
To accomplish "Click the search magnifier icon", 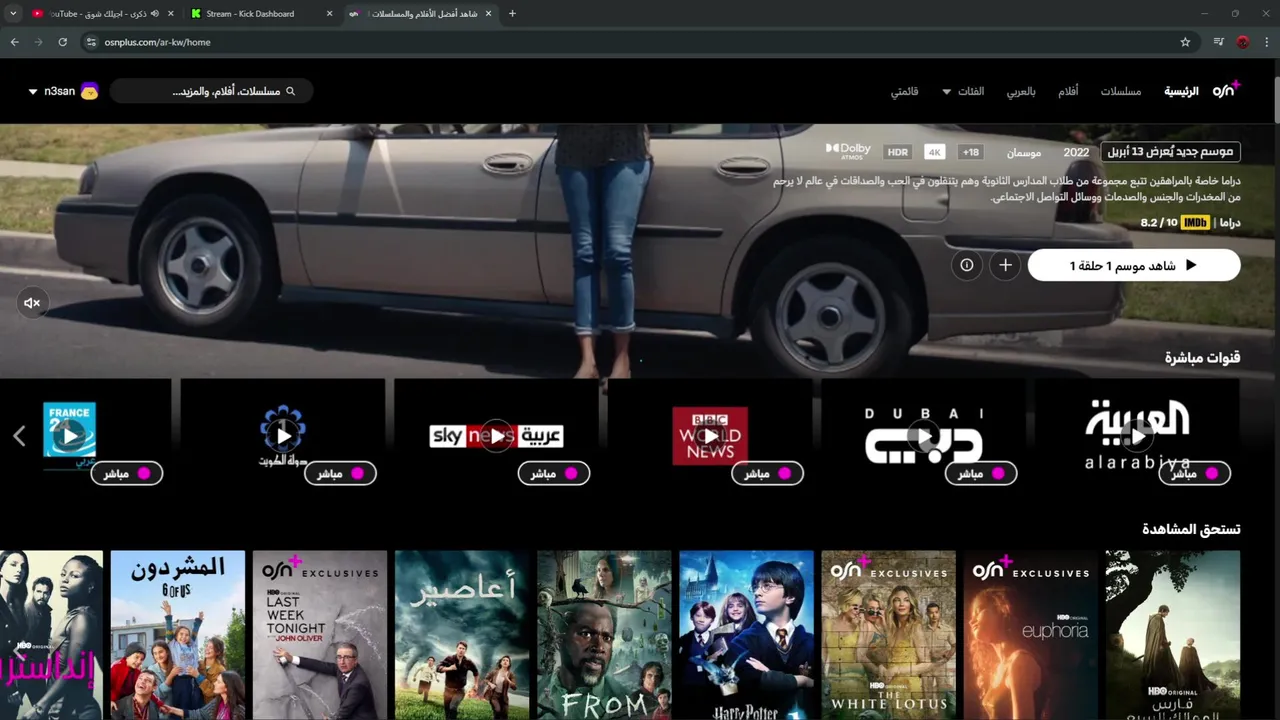I will point(291,91).
